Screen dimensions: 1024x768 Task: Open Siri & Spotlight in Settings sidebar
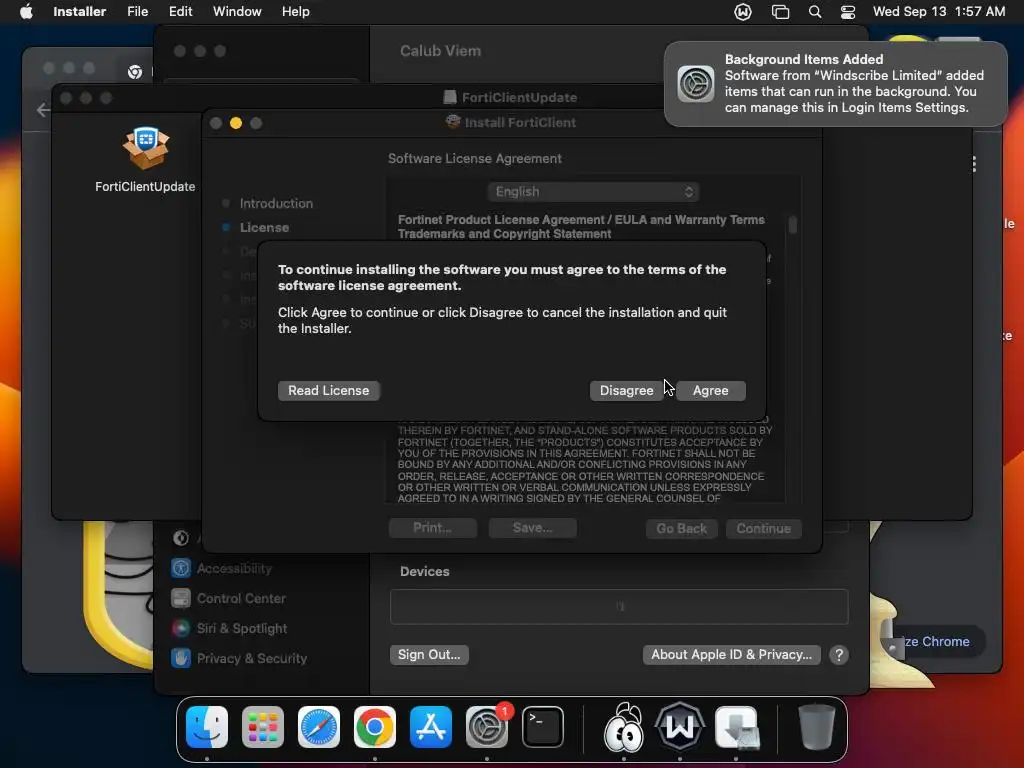[x=242, y=628]
